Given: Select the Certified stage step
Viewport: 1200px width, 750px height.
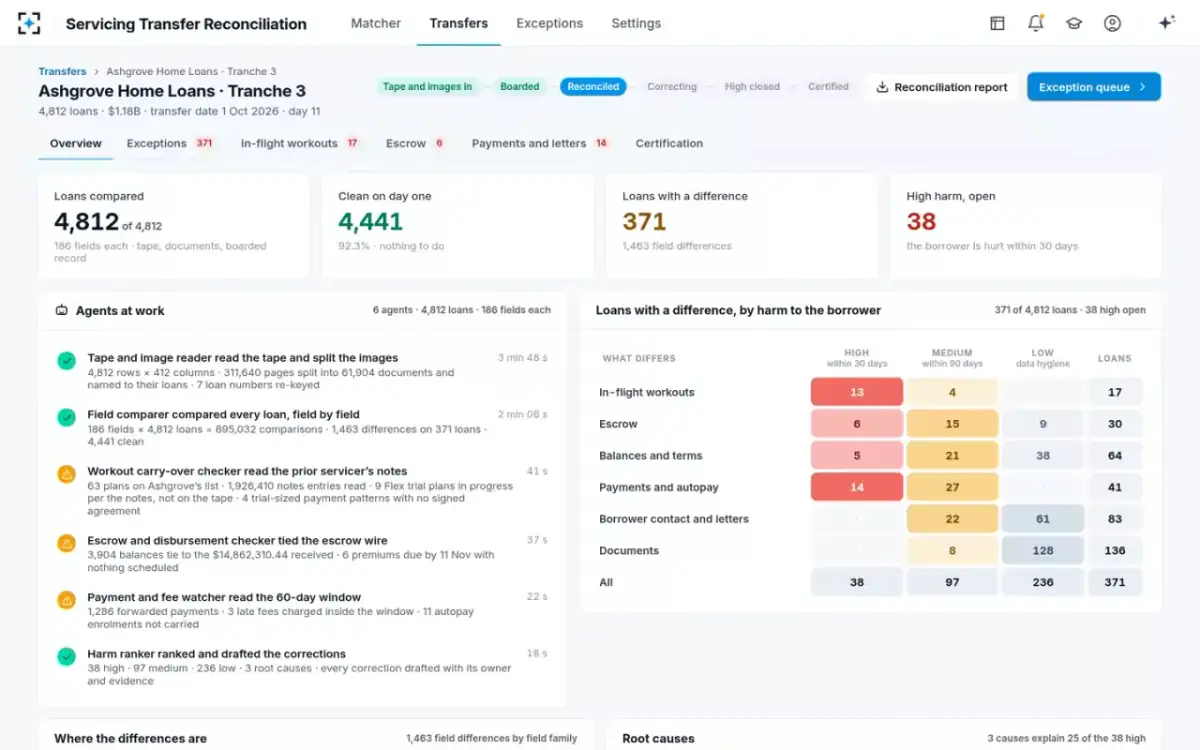Looking at the screenshot, I should [828, 87].
